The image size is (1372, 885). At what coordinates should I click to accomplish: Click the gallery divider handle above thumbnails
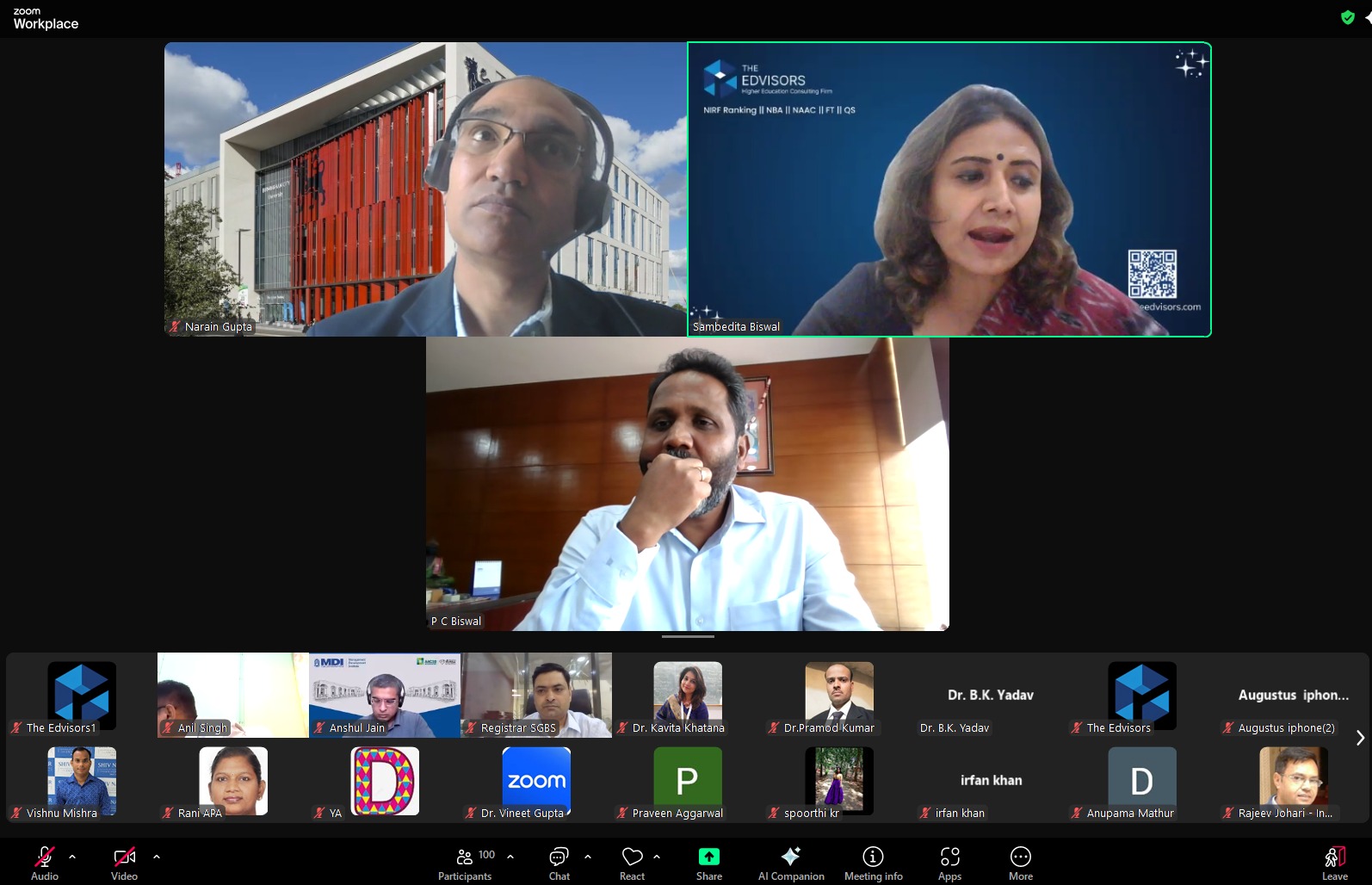688,637
